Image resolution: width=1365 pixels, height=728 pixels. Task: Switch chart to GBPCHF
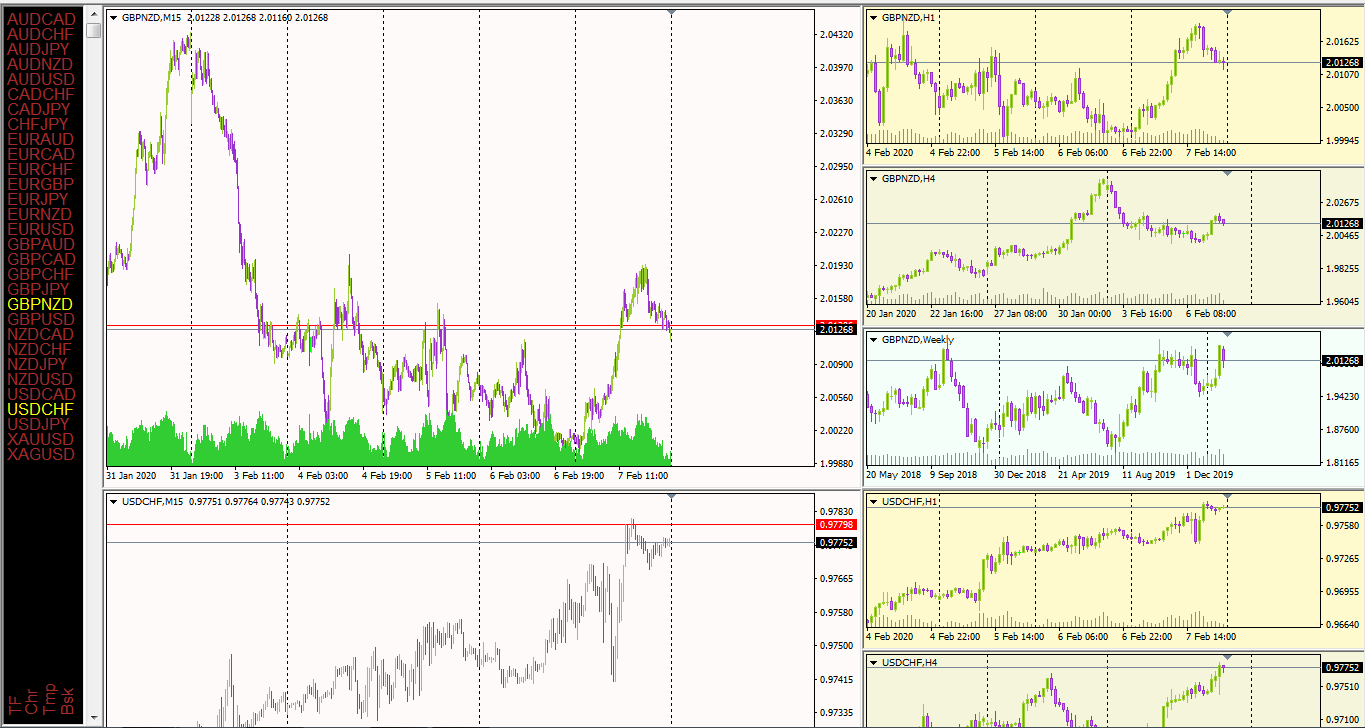click(x=41, y=274)
